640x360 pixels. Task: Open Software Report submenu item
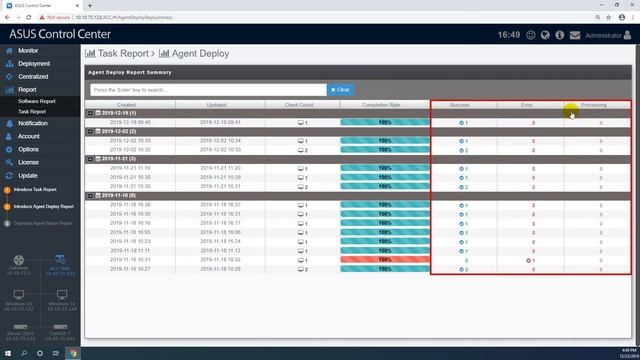click(37, 101)
